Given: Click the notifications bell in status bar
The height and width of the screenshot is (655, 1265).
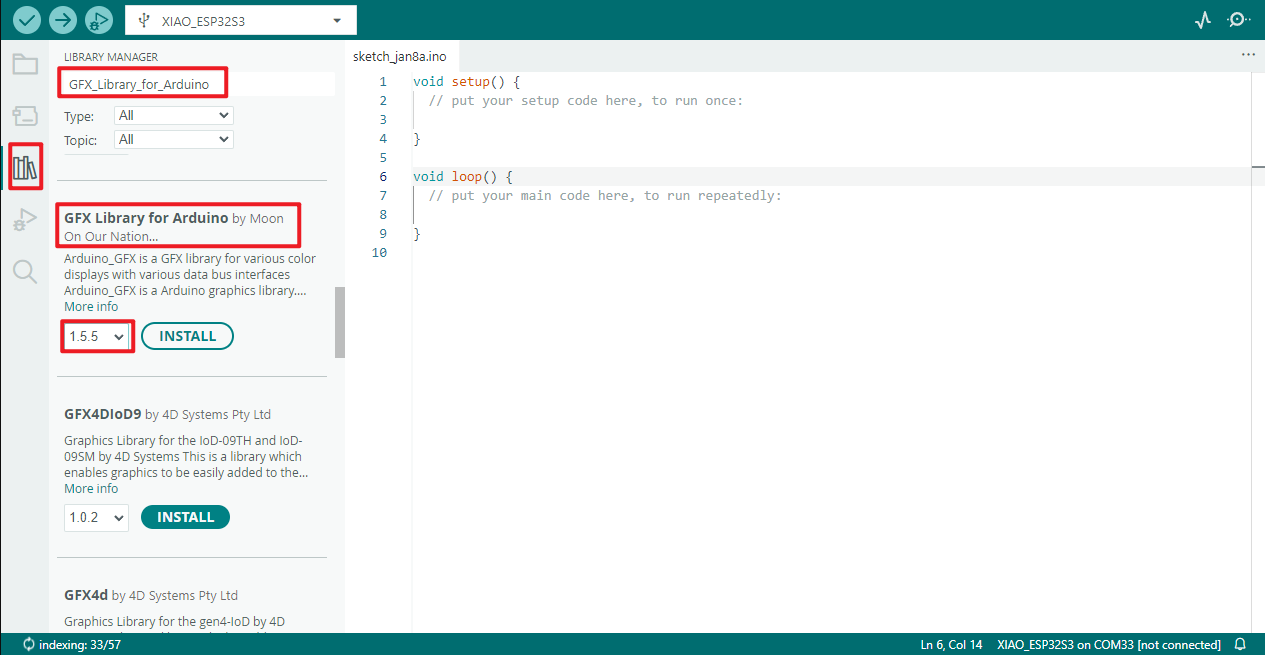Looking at the screenshot, I should pyautogui.click(x=1240, y=645).
